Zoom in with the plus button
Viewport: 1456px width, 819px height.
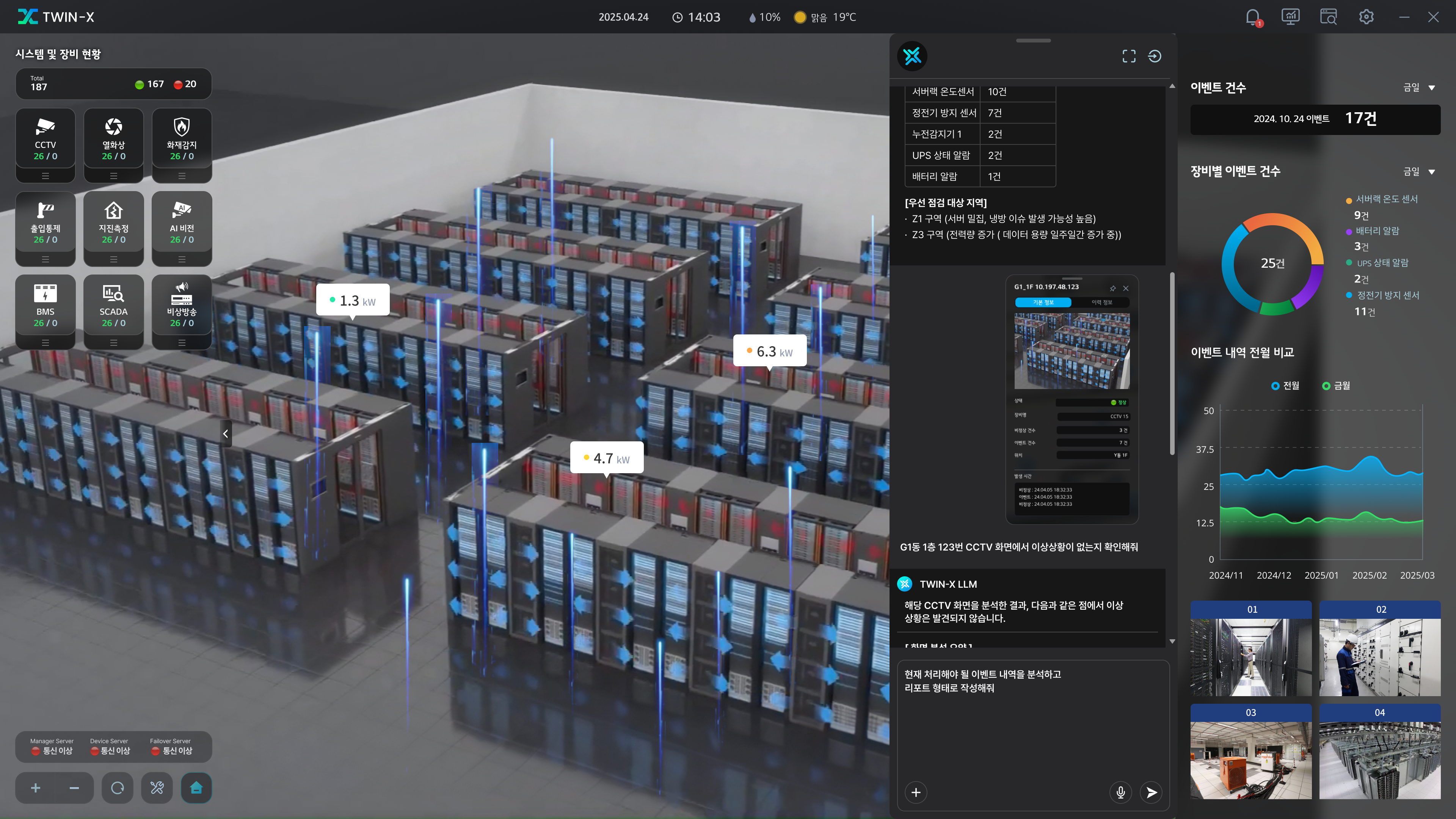(x=35, y=788)
